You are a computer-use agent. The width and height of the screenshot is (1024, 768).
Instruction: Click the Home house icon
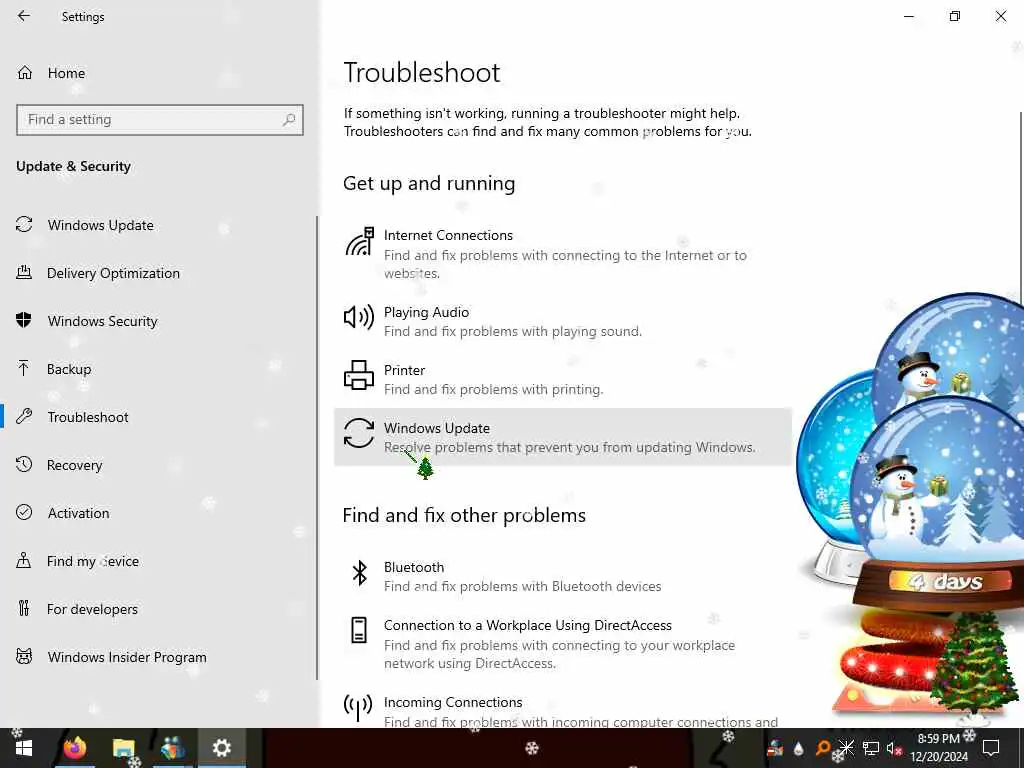25,72
